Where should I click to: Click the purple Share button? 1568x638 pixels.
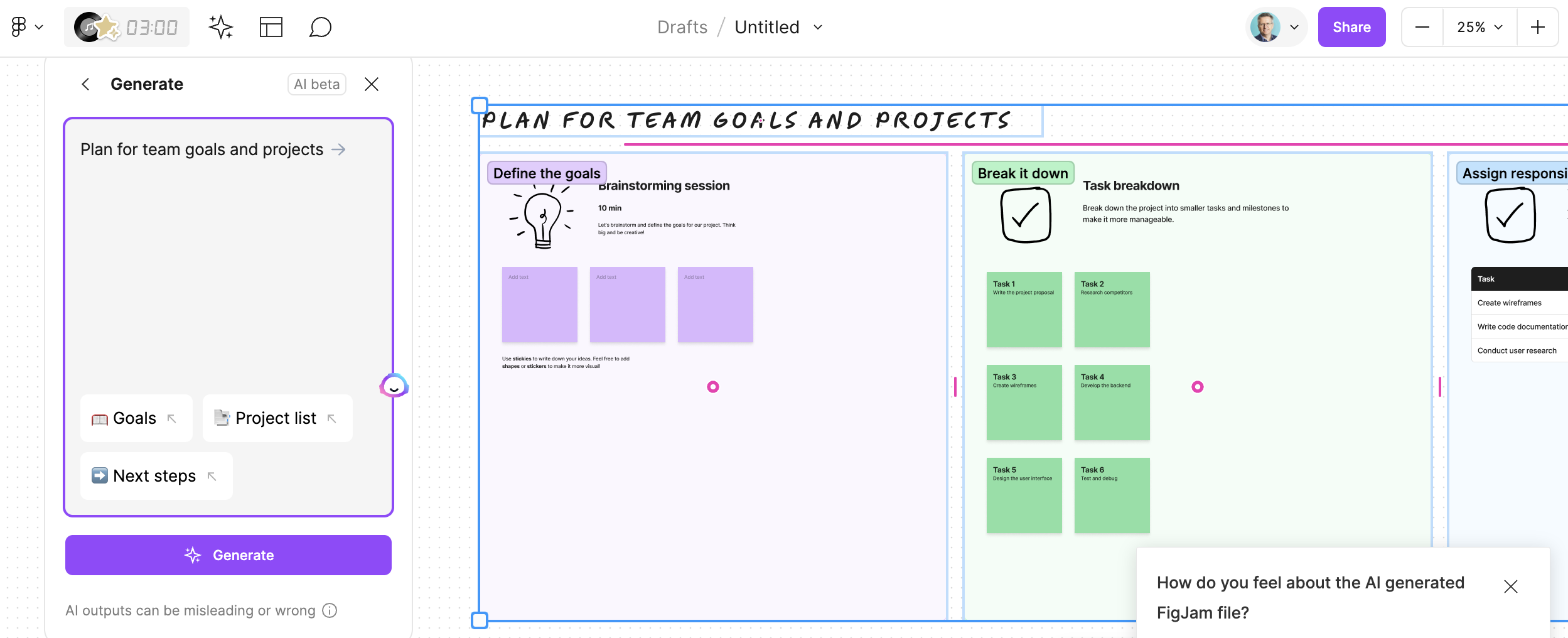[x=1351, y=27]
